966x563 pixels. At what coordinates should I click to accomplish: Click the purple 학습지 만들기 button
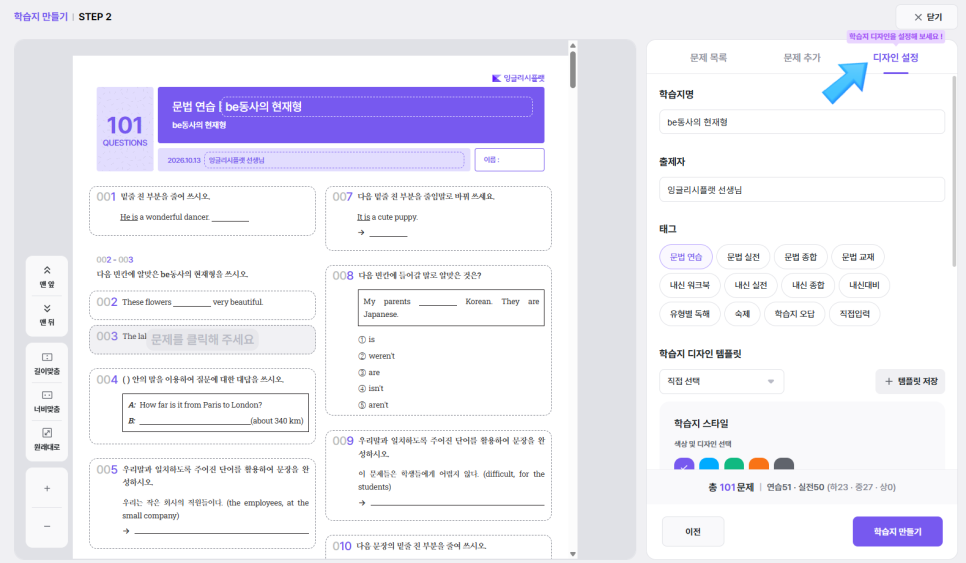point(897,532)
